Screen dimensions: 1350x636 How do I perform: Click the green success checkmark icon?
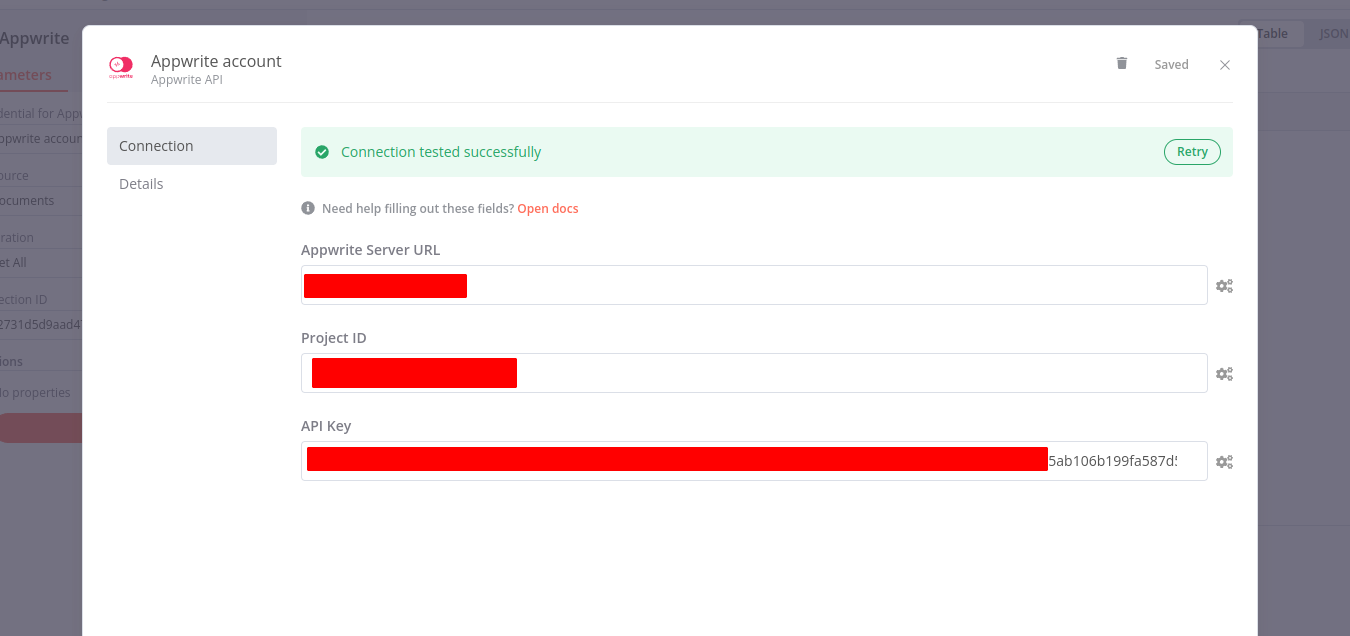[x=322, y=152]
